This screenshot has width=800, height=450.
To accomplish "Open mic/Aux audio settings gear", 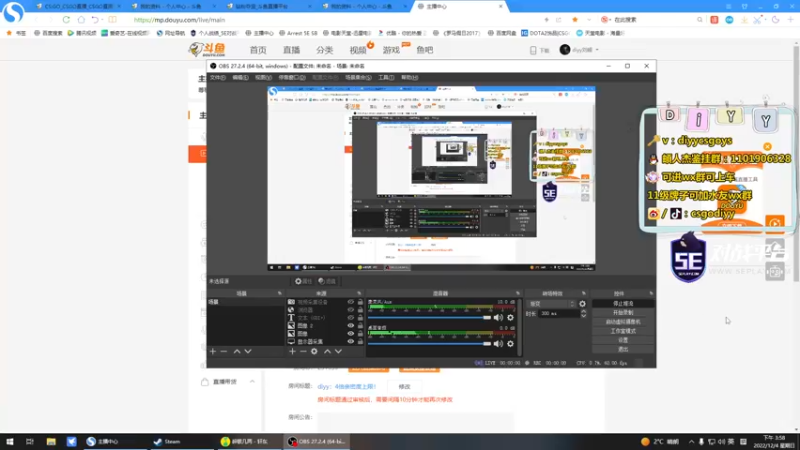I will point(510,317).
